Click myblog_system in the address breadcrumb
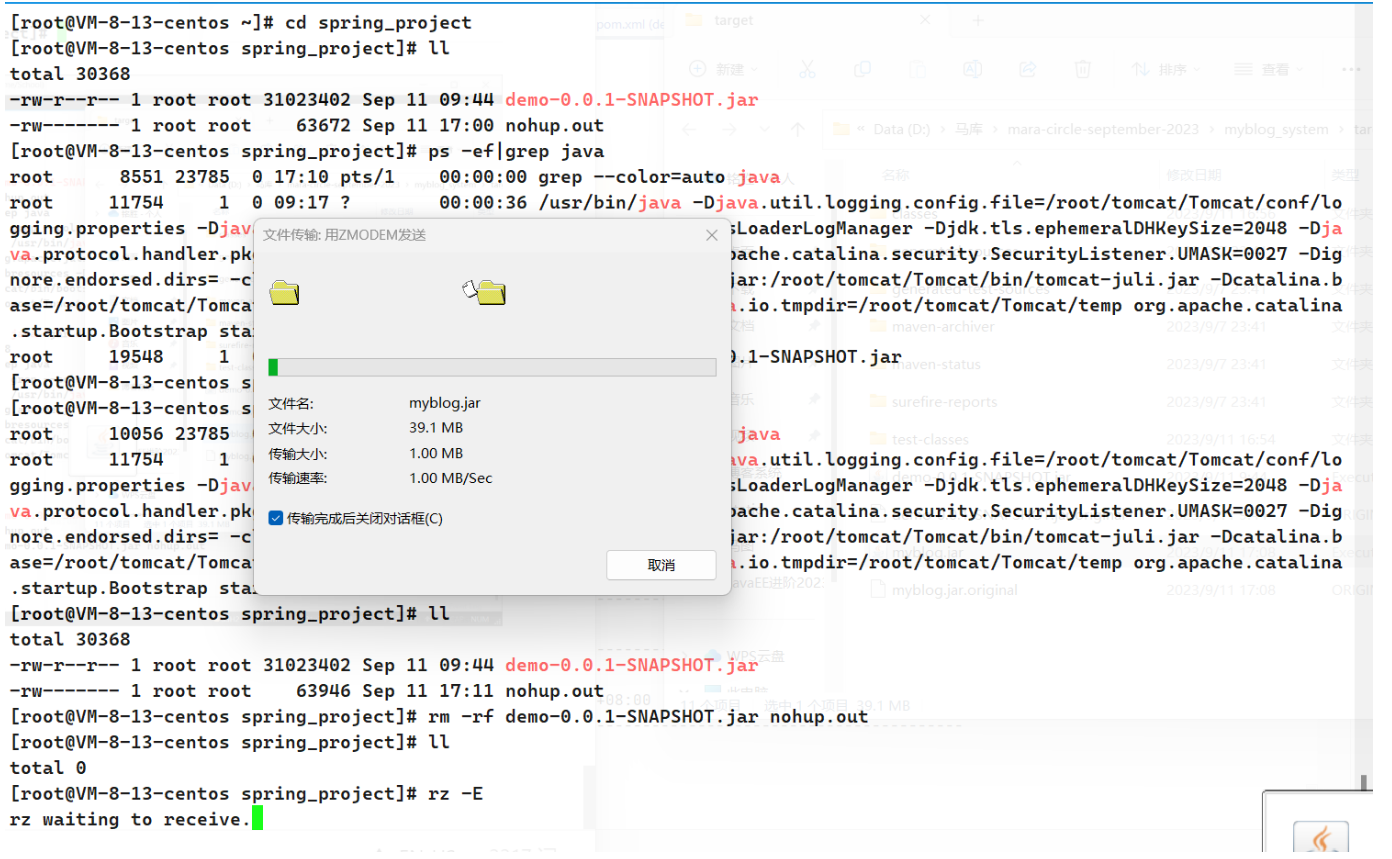 (x=1276, y=129)
